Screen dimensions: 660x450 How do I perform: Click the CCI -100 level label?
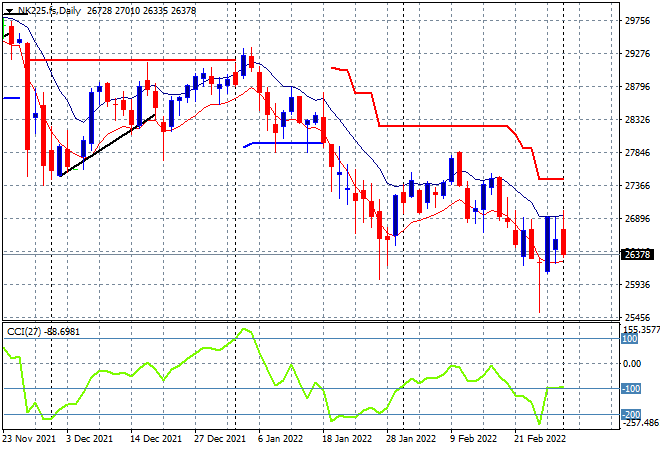631,389
